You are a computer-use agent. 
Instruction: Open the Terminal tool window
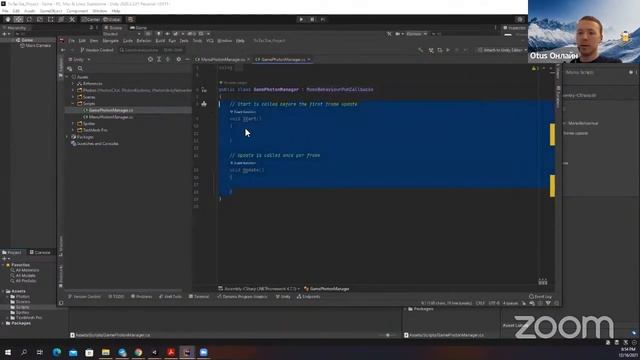[199, 297]
